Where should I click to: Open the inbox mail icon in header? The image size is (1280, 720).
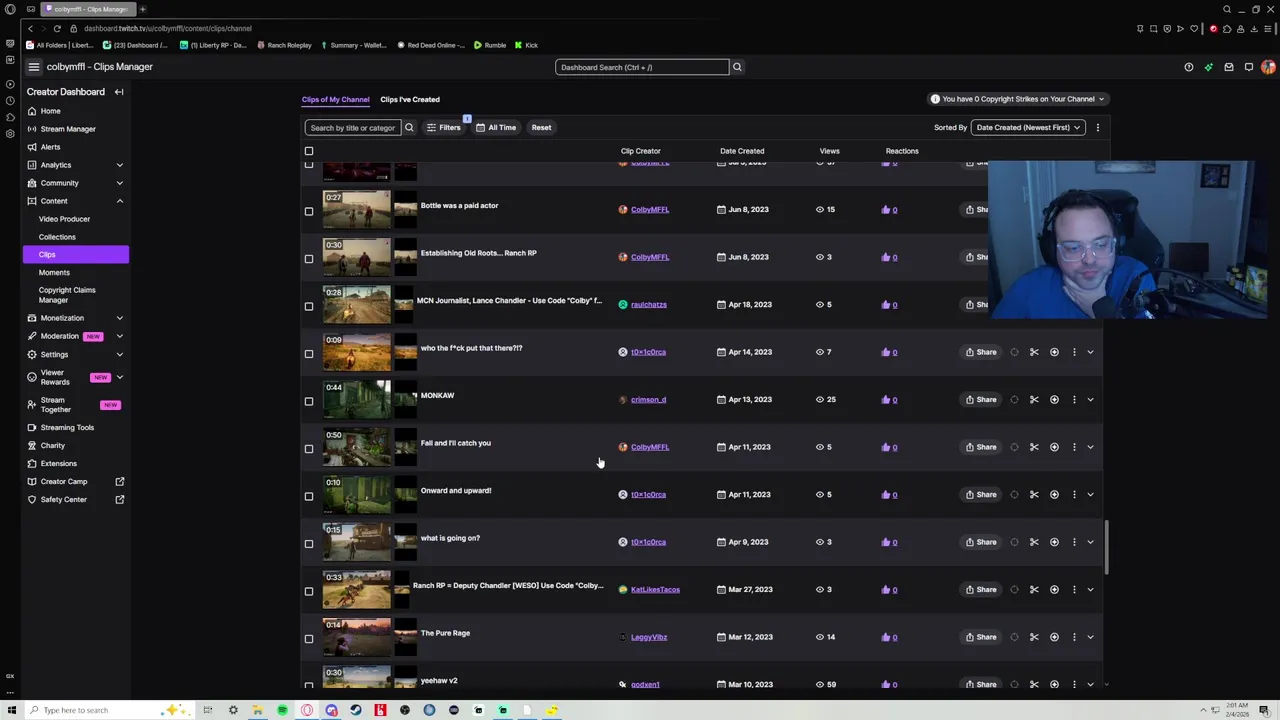(1229, 67)
